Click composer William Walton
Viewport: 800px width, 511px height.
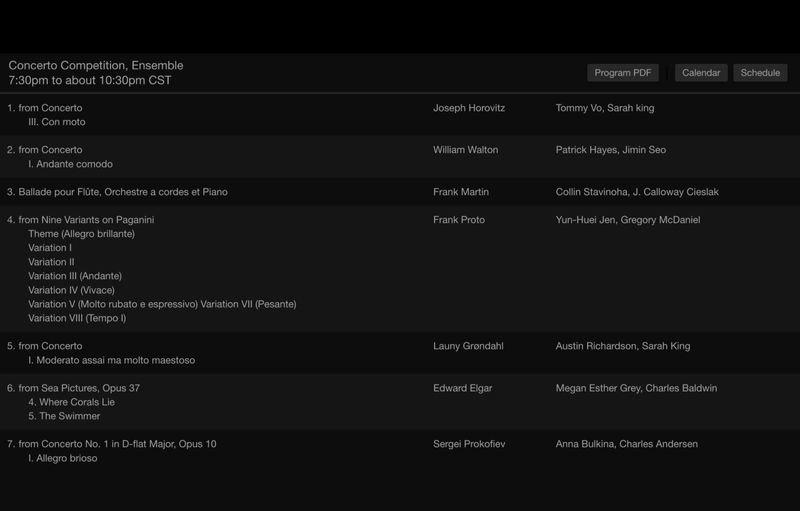pos(465,149)
